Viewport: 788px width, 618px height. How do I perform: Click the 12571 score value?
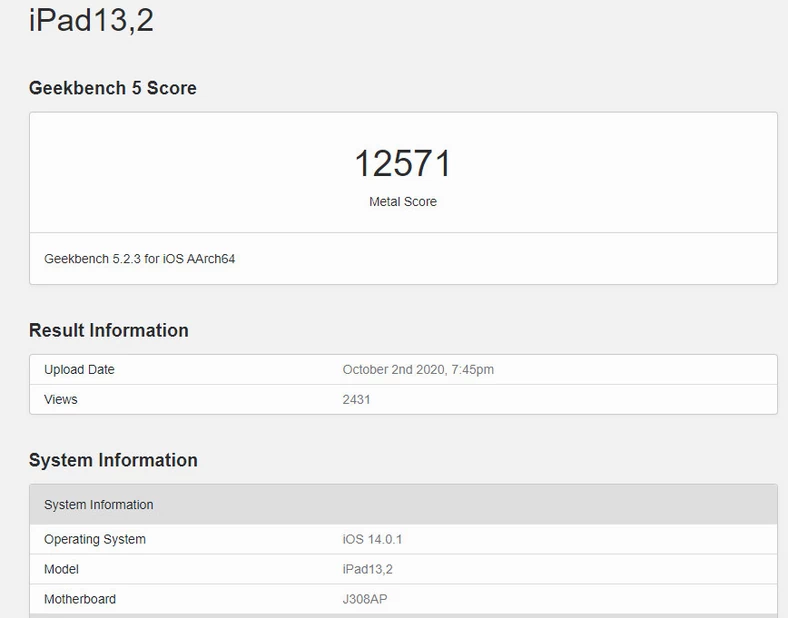pyautogui.click(x=403, y=163)
